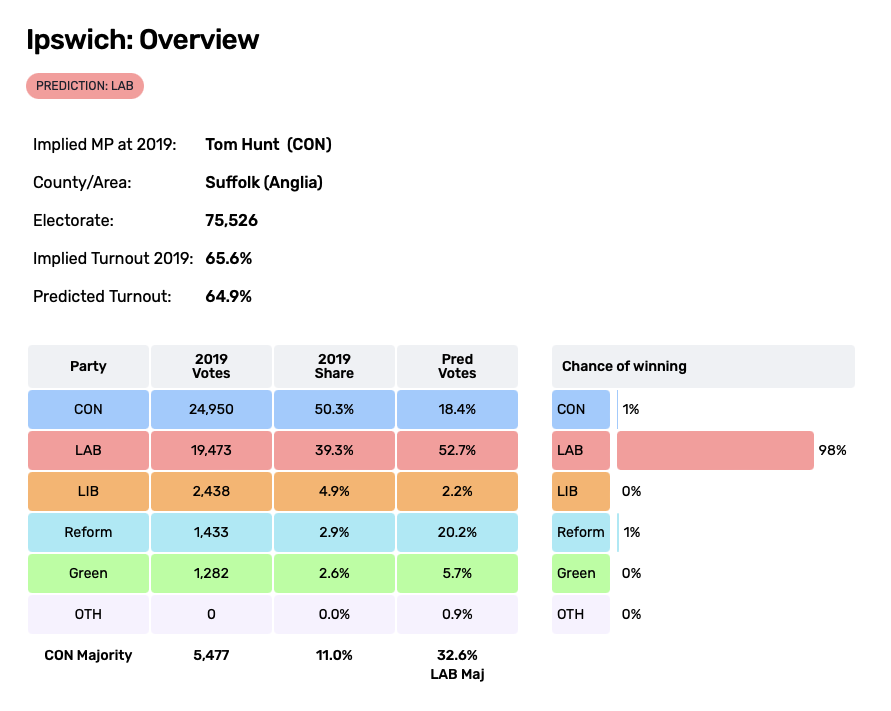Click the LAB 98% chance bar
The height and width of the screenshot is (711, 891).
714,450
